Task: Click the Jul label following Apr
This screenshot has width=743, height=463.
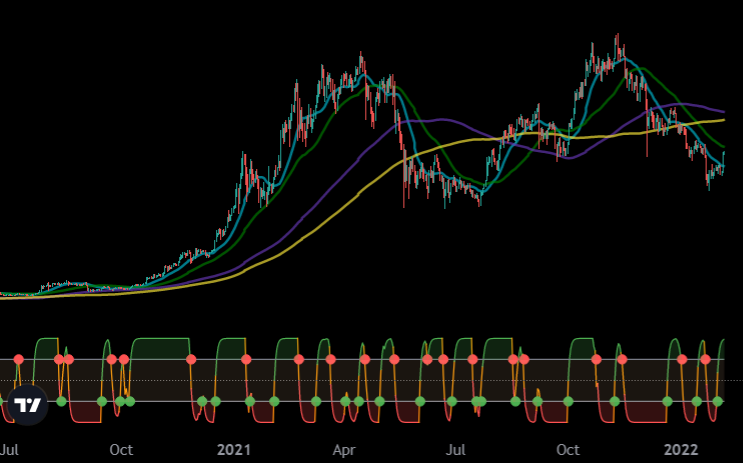Action: tap(456, 449)
